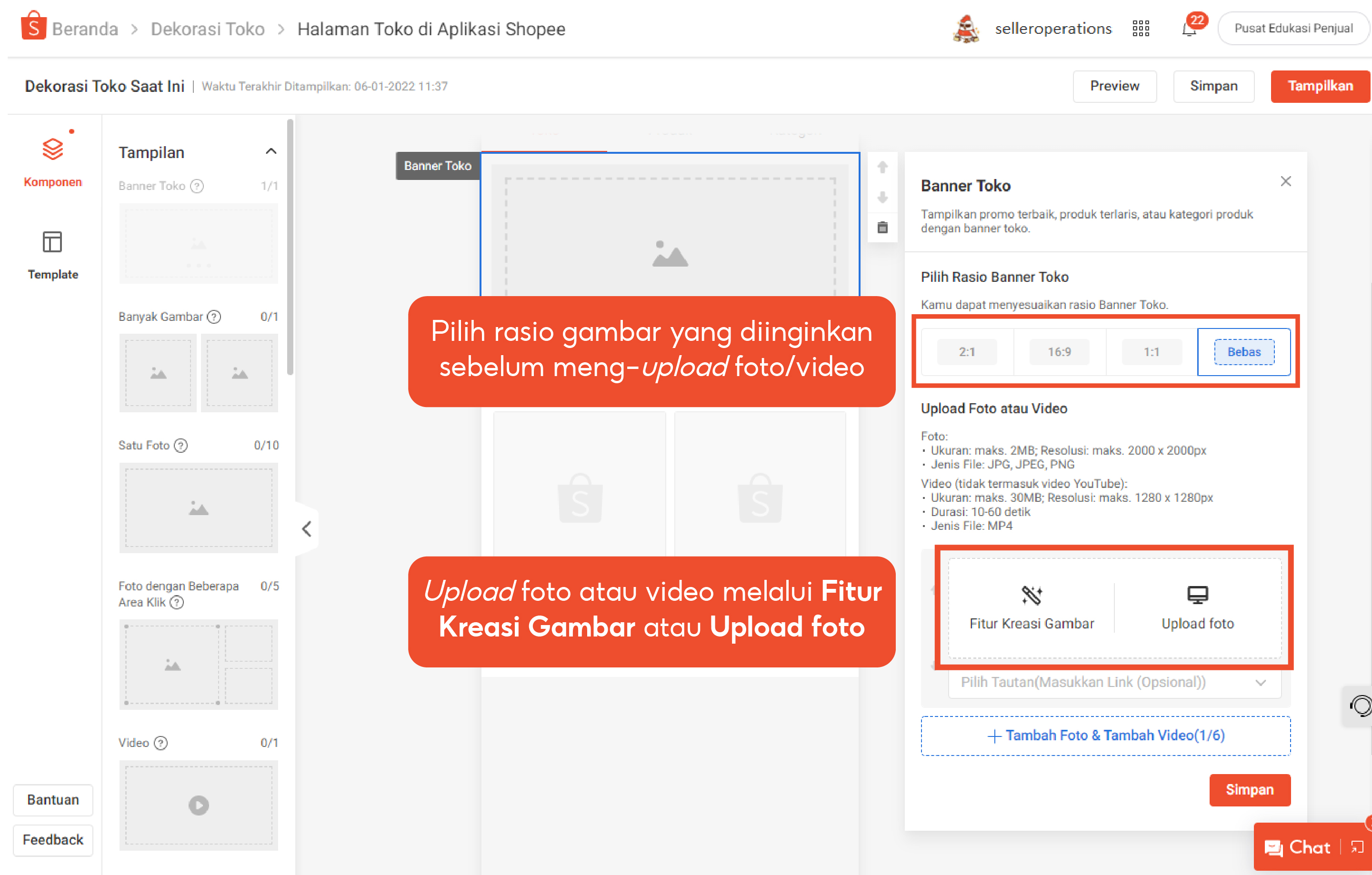Select ratio 1:1 for Banner Toko
Screen dimensions: 1372x875
[1152, 351]
